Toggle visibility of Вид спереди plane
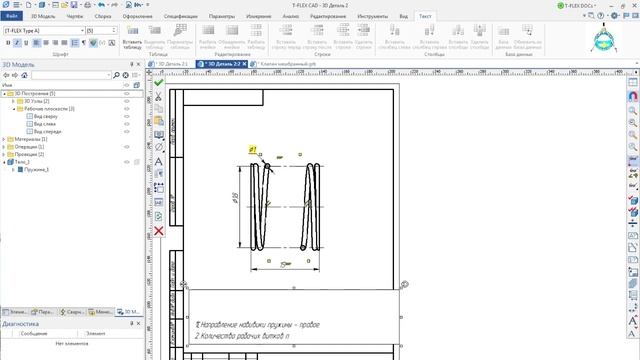Viewport: 640px width, 360px height. click(127, 131)
